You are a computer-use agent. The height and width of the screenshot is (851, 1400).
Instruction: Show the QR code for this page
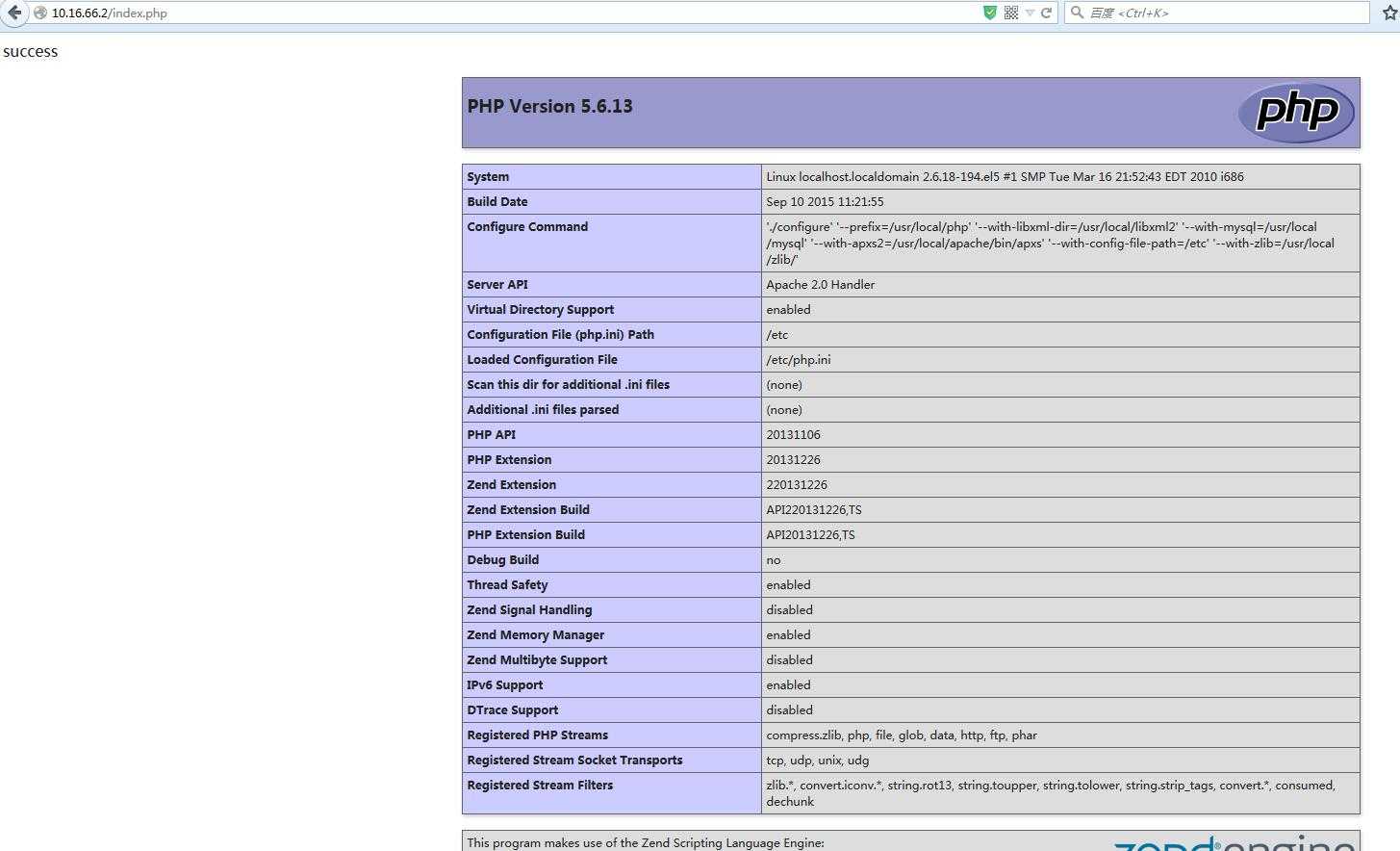[1011, 13]
